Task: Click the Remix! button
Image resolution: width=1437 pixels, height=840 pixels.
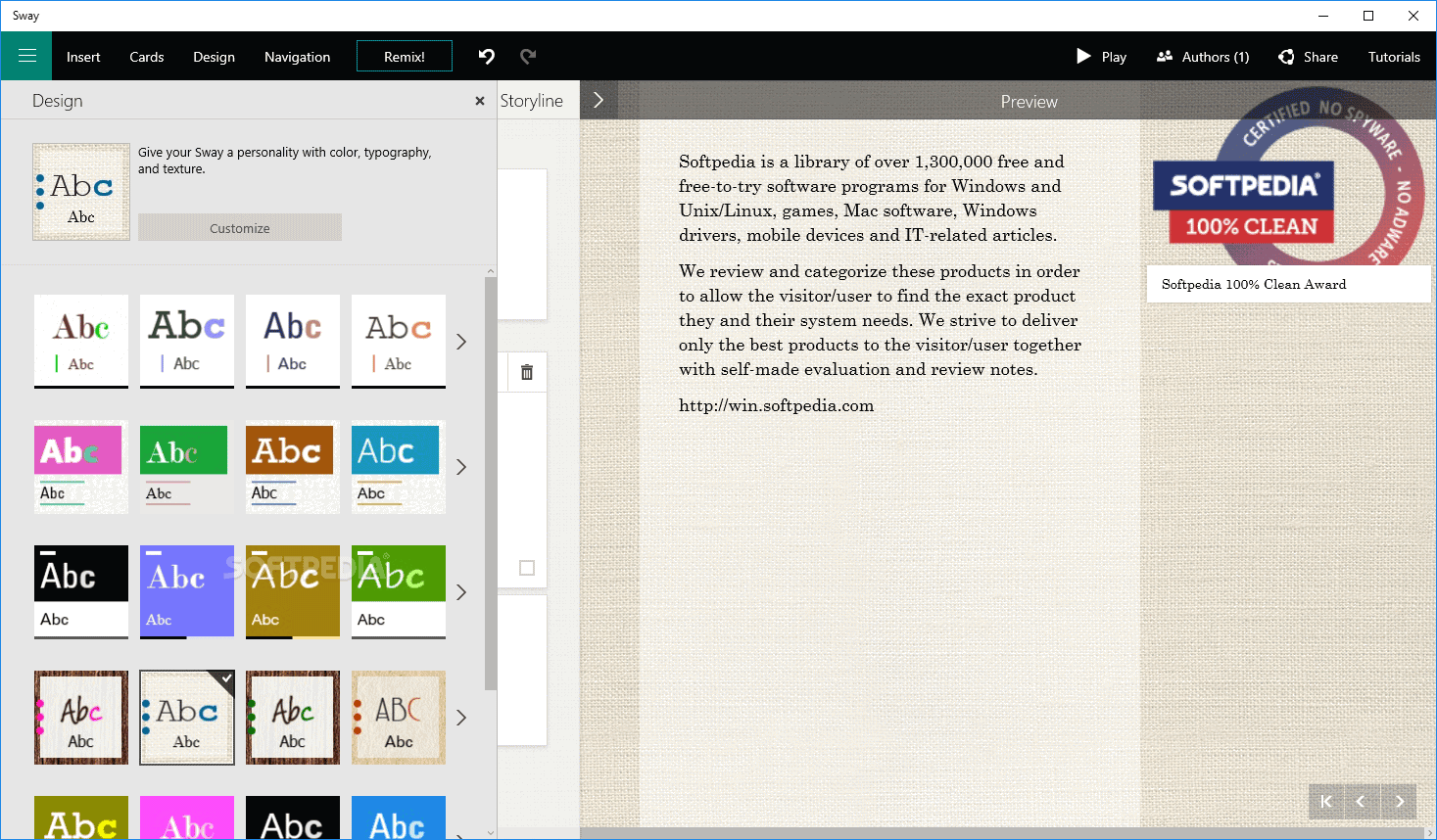Action: pos(405,56)
